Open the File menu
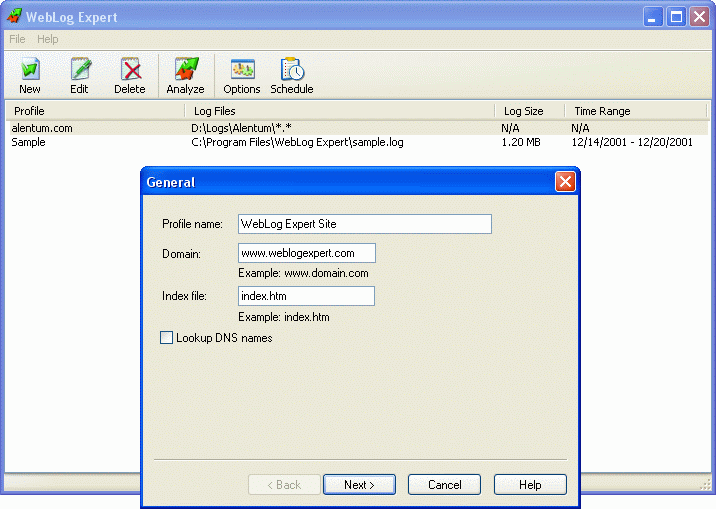716x509 pixels. pyautogui.click(x=17, y=39)
